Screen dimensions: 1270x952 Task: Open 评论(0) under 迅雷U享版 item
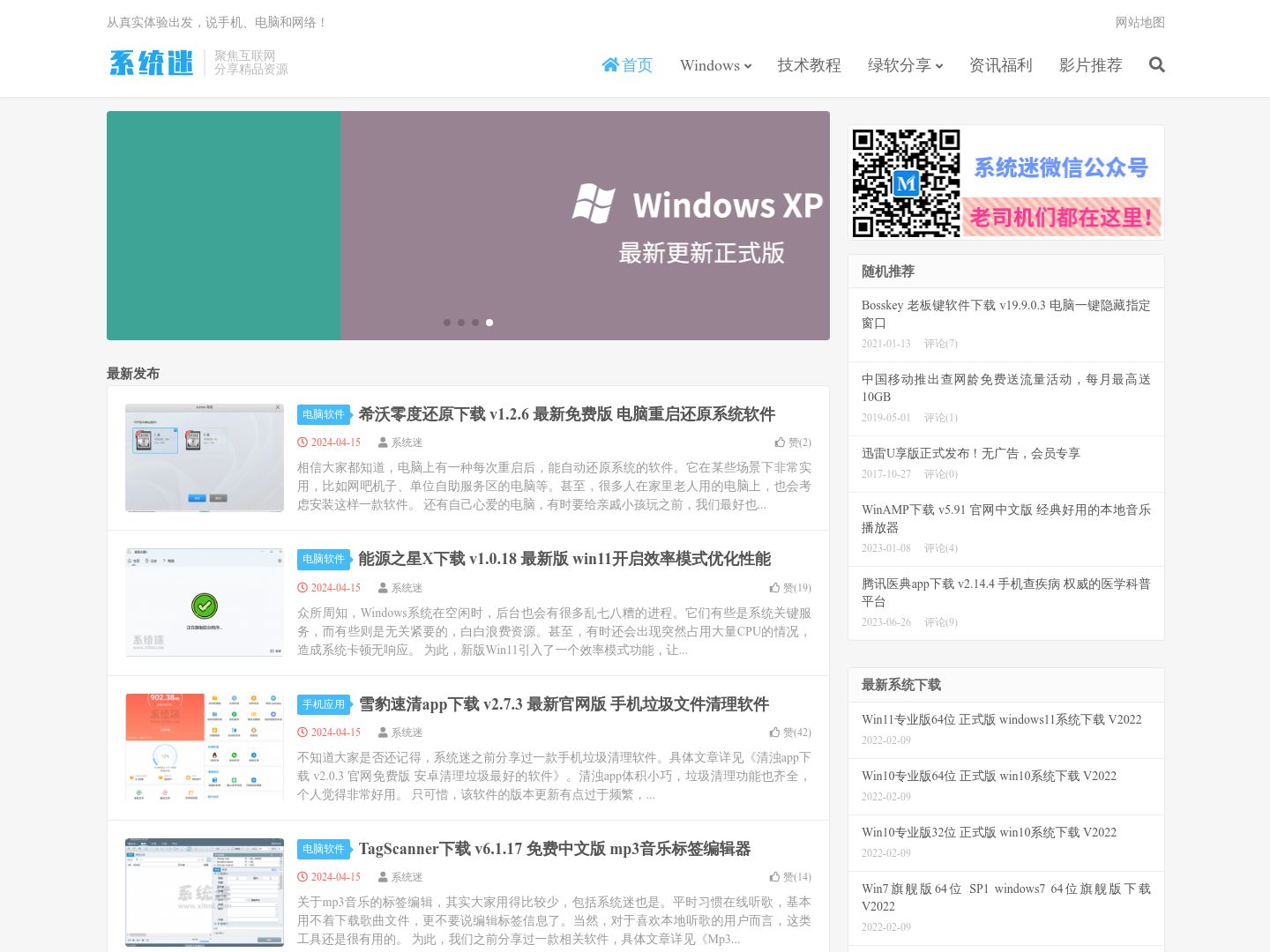tap(941, 474)
